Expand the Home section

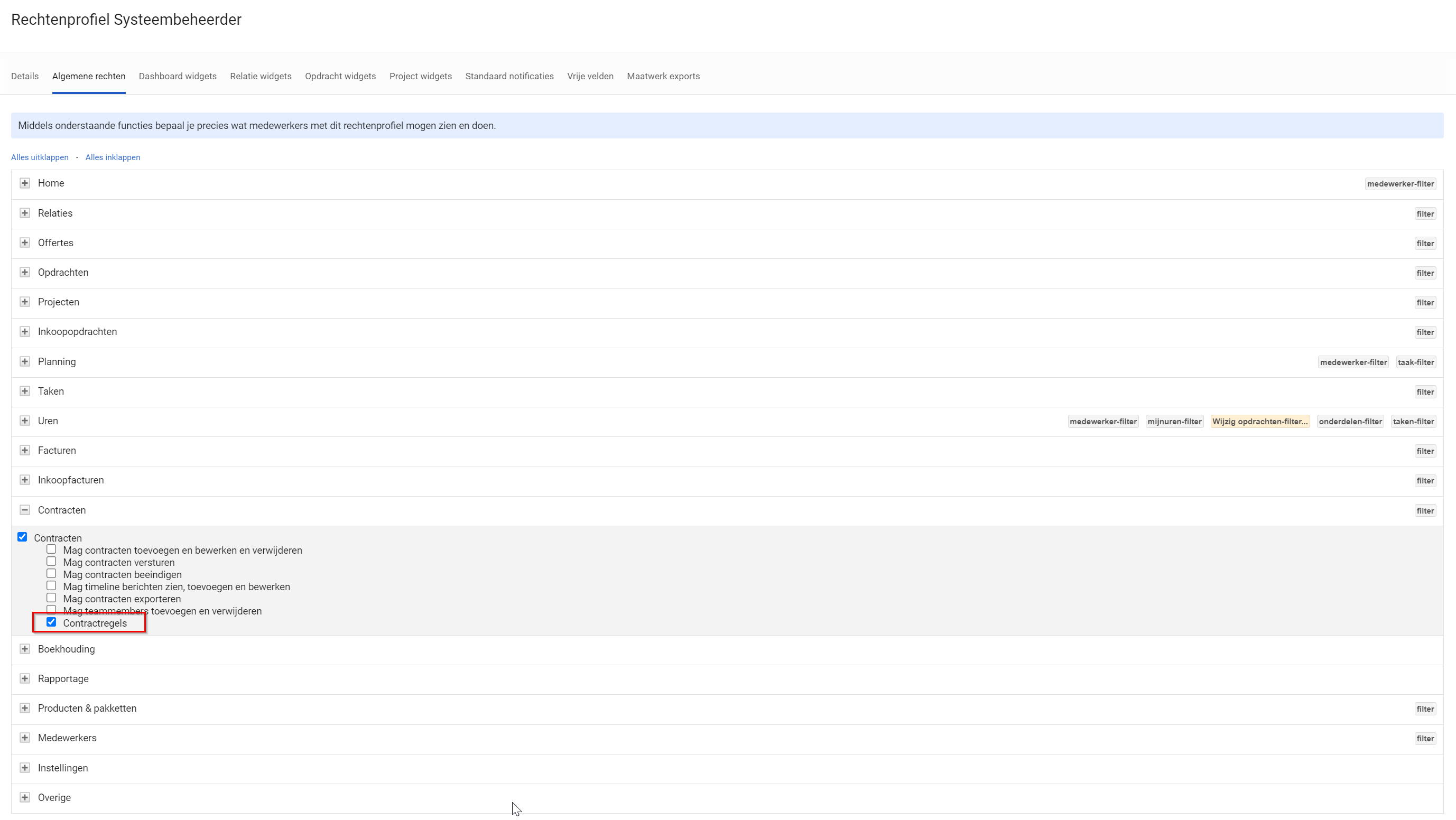point(24,183)
